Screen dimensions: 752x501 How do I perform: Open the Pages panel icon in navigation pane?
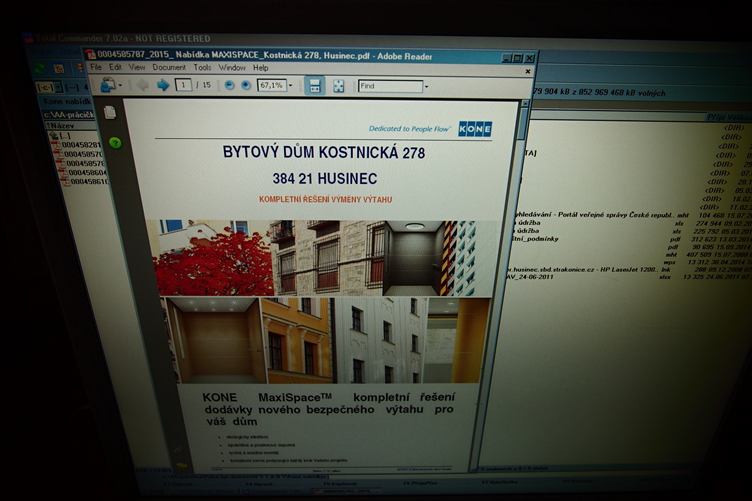(110, 113)
